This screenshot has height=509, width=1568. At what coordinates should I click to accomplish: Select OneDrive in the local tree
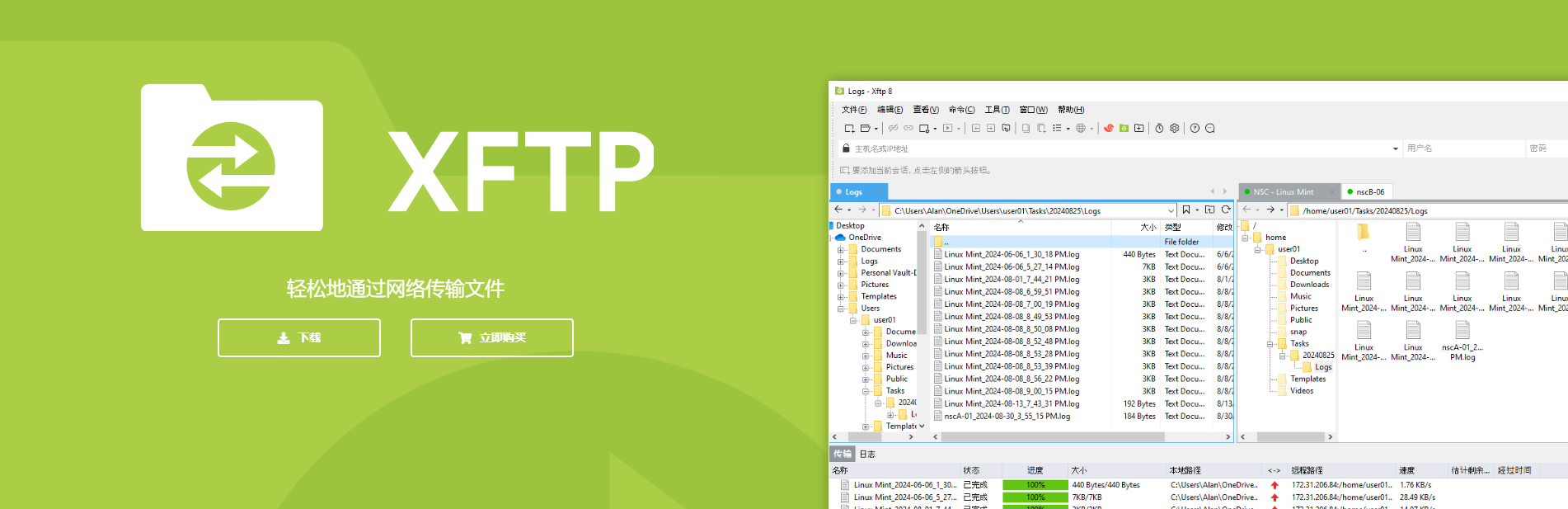point(865,238)
